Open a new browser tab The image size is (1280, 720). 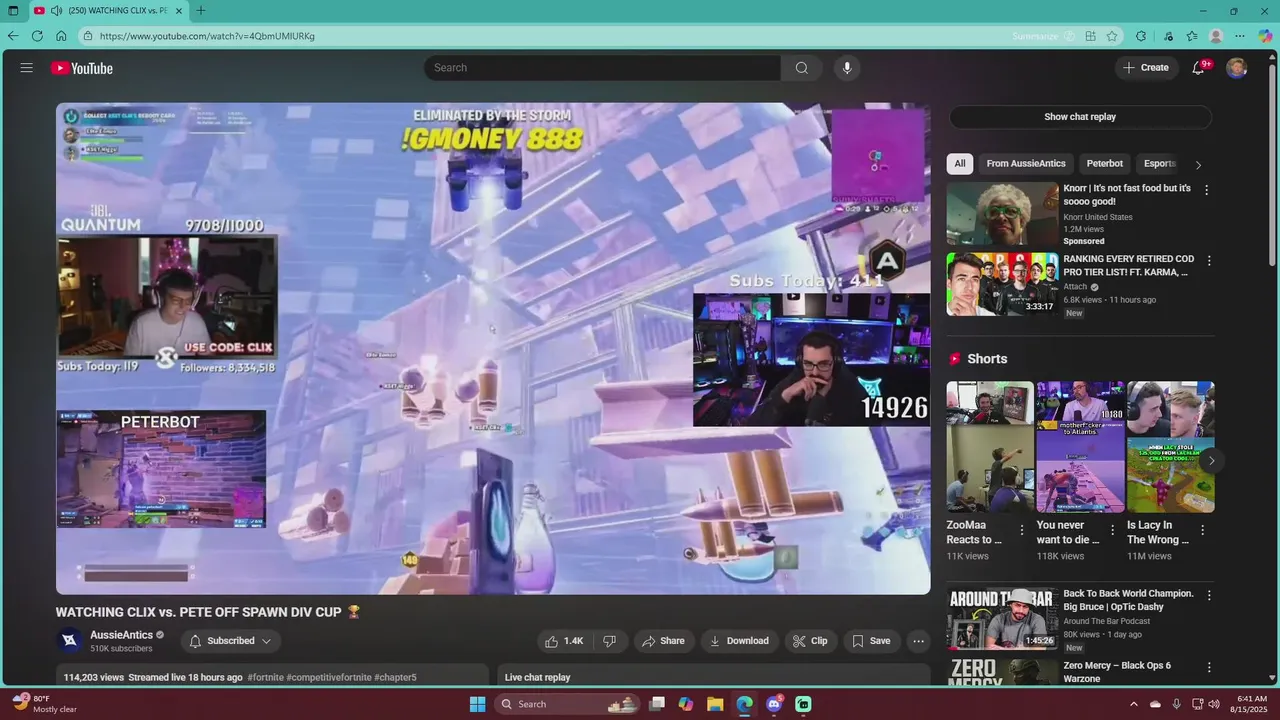click(201, 11)
